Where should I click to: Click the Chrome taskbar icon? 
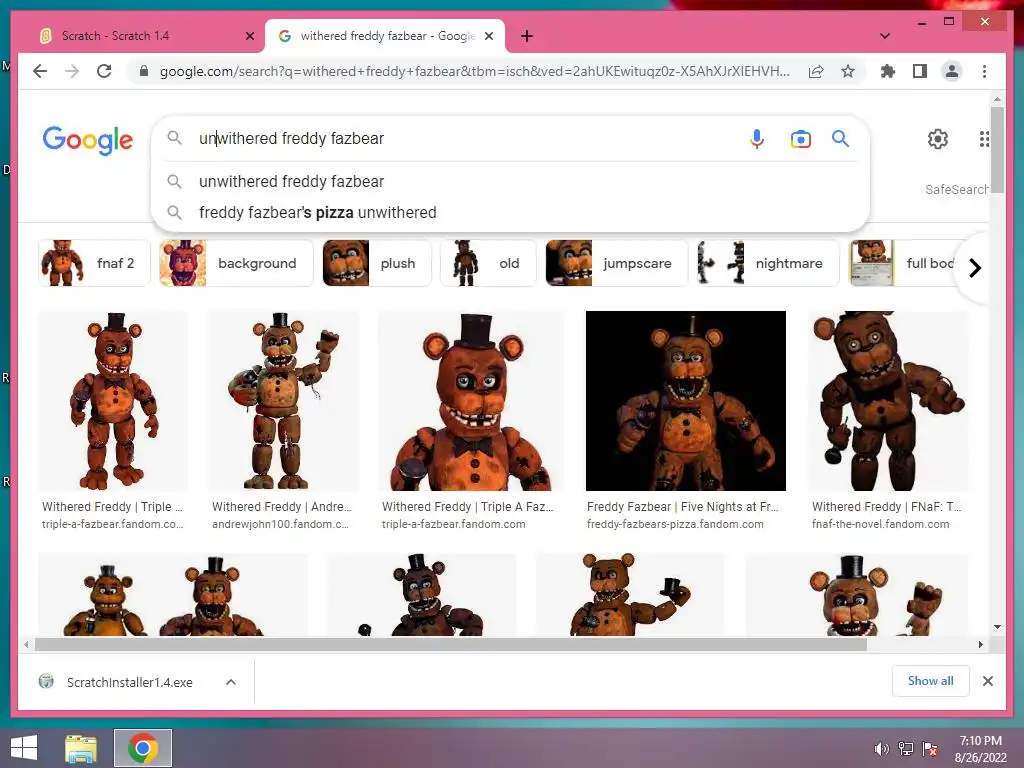[142, 748]
